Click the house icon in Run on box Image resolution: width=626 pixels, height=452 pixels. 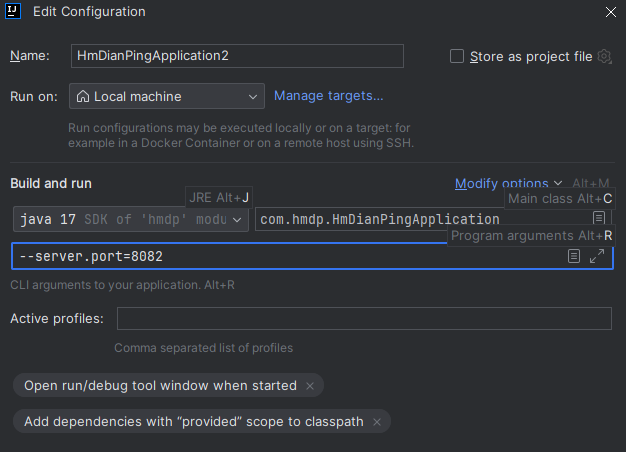coord(81,97)
